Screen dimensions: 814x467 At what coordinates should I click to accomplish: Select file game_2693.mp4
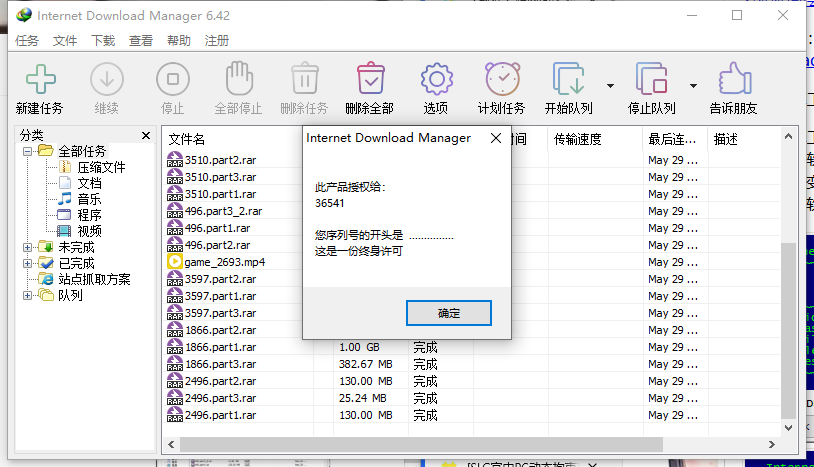point(224,262)
